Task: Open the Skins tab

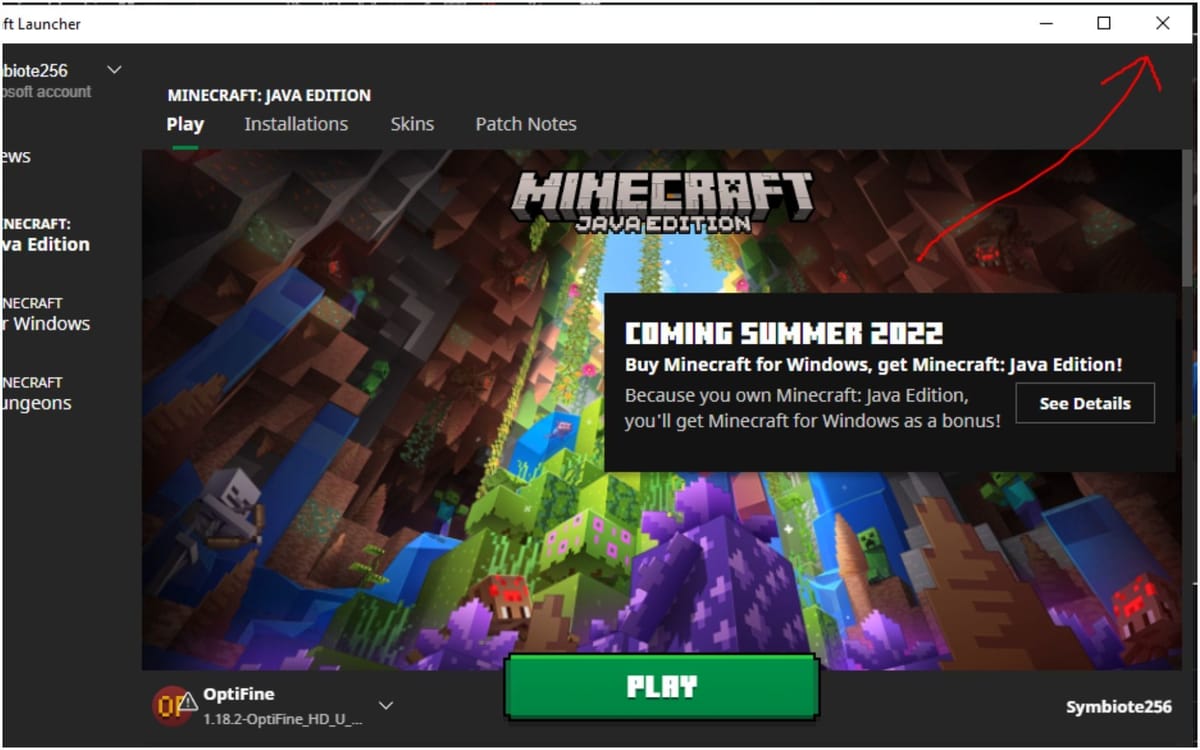Action: 412,123
